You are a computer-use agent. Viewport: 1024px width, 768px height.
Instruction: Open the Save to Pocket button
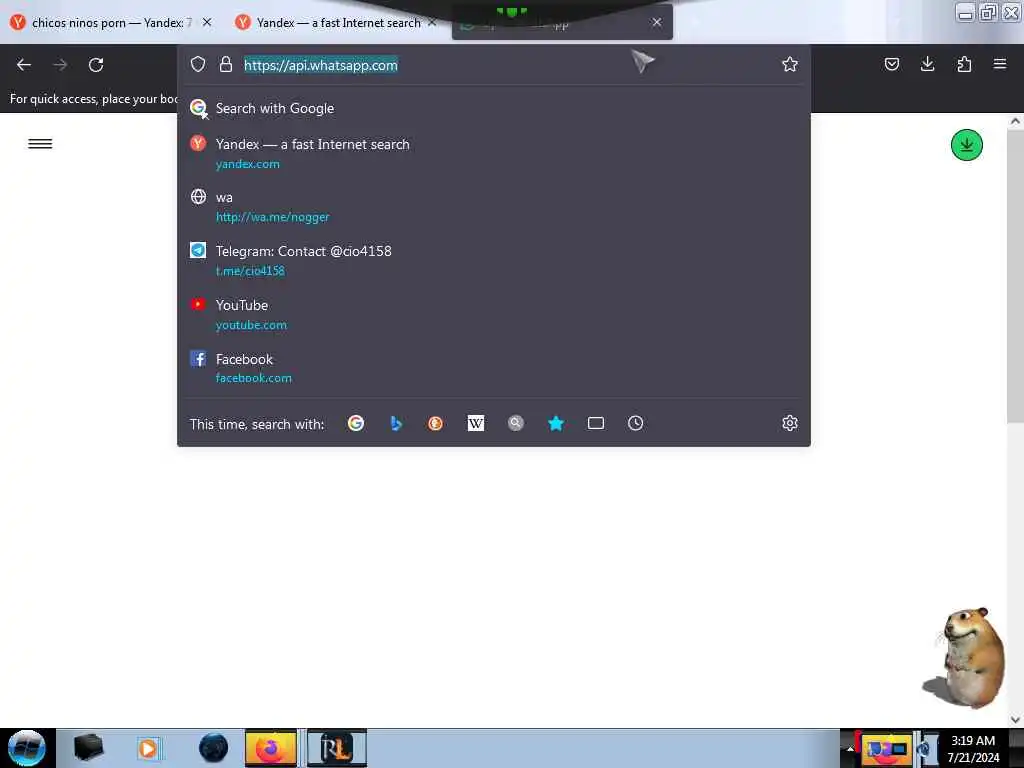[x=891, y=64]
